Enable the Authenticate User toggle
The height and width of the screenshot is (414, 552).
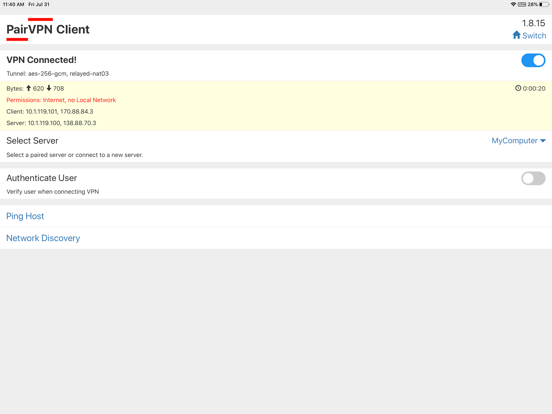pos(533,178)
